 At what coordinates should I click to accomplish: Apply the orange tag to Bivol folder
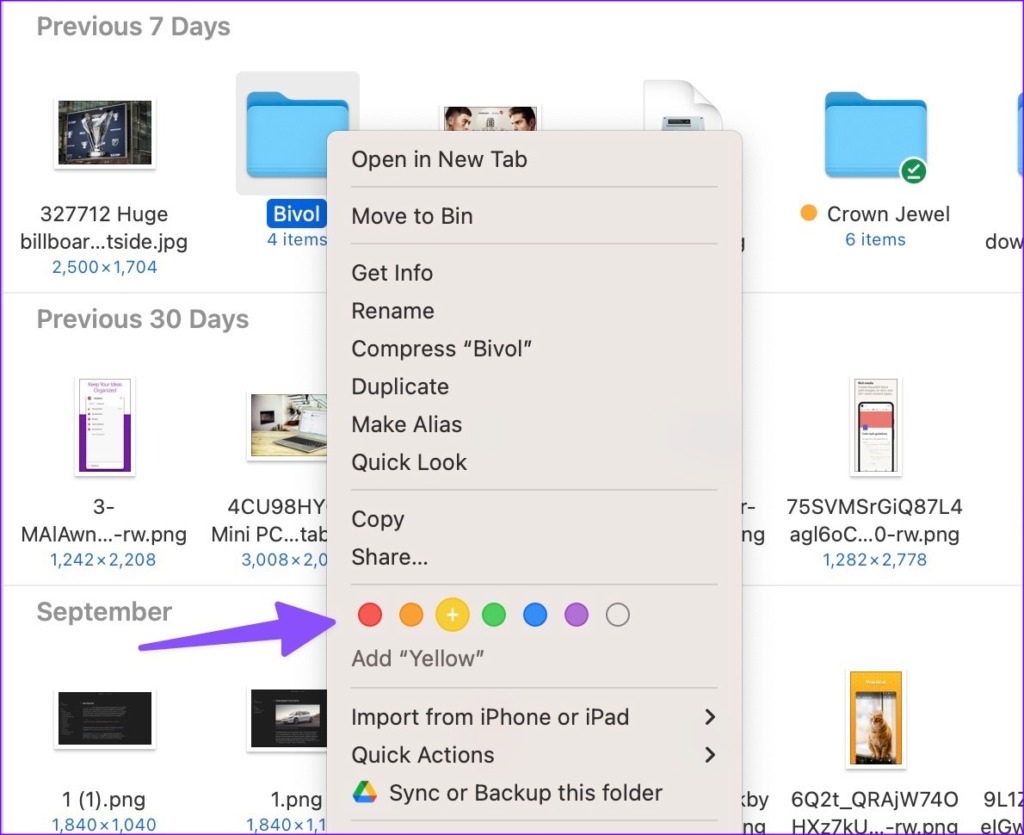[411, 614]
